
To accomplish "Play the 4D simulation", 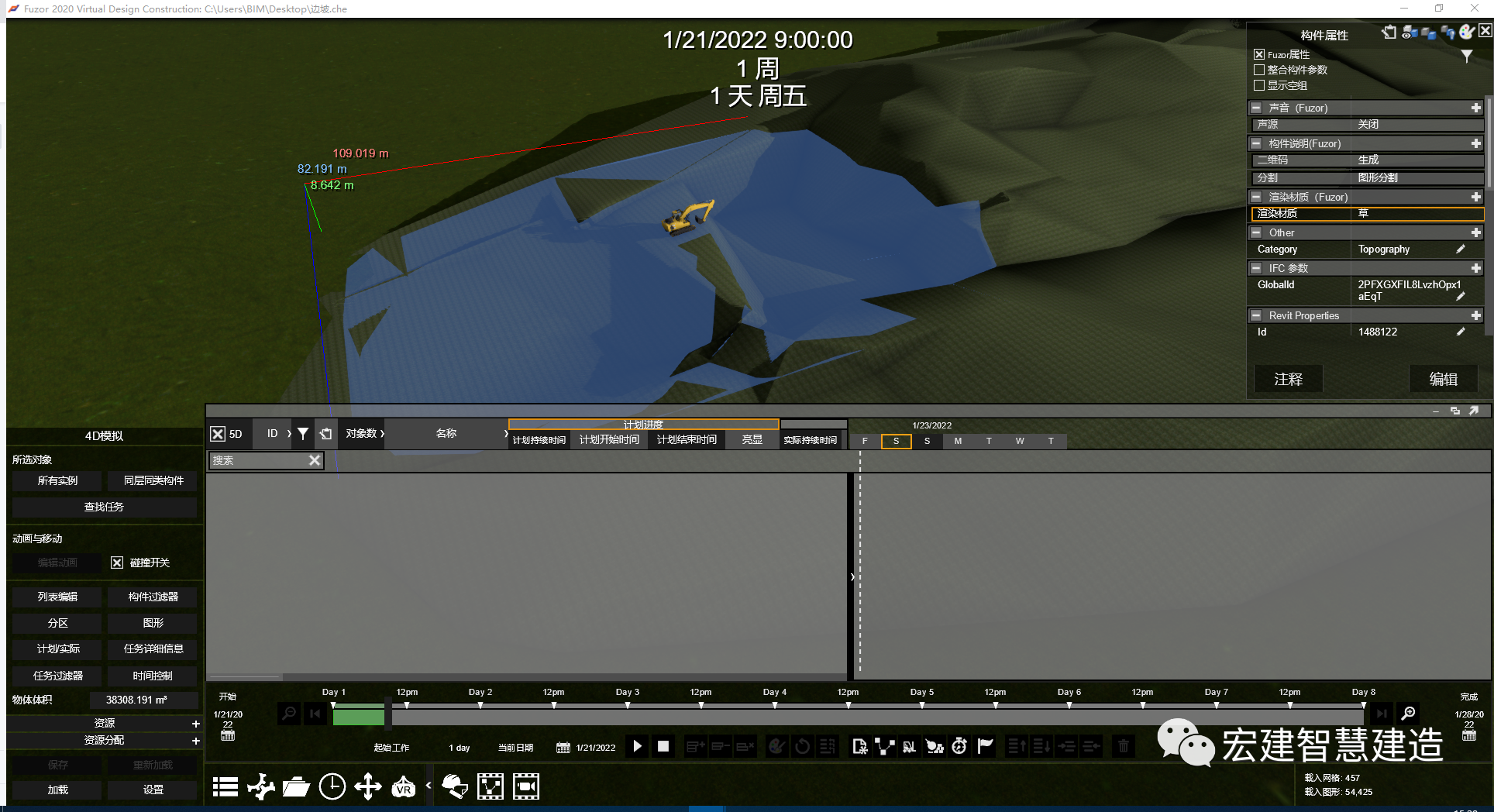I will coord(637,746).
